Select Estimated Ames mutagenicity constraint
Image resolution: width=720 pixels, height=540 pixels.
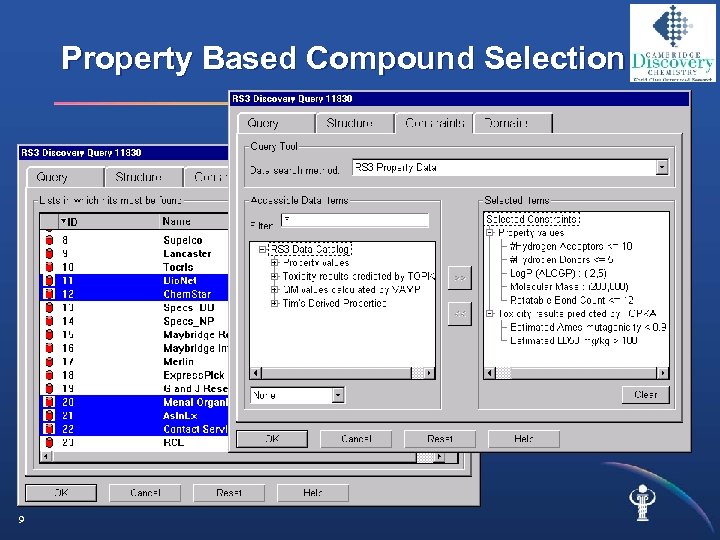pyautogui.click(x=588, y=327)
